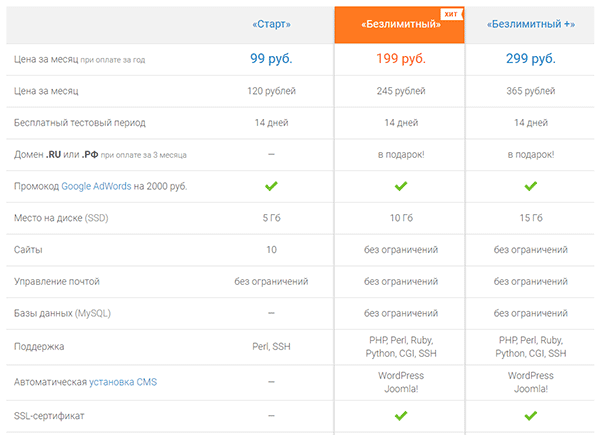Follow the установка CMS link
The width and height of the screenshot is (600, 435).
click(123, 382)
